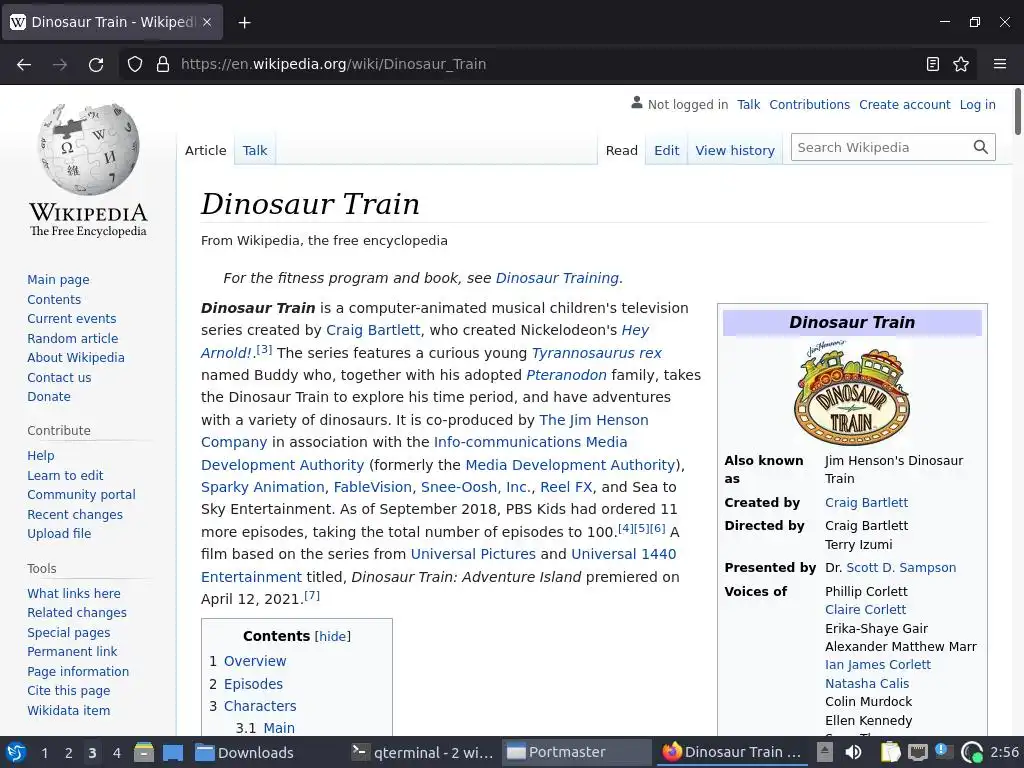Bookmark this page with the star icon
This screenshot has width=1024, height=768.
tap(961, 64)
